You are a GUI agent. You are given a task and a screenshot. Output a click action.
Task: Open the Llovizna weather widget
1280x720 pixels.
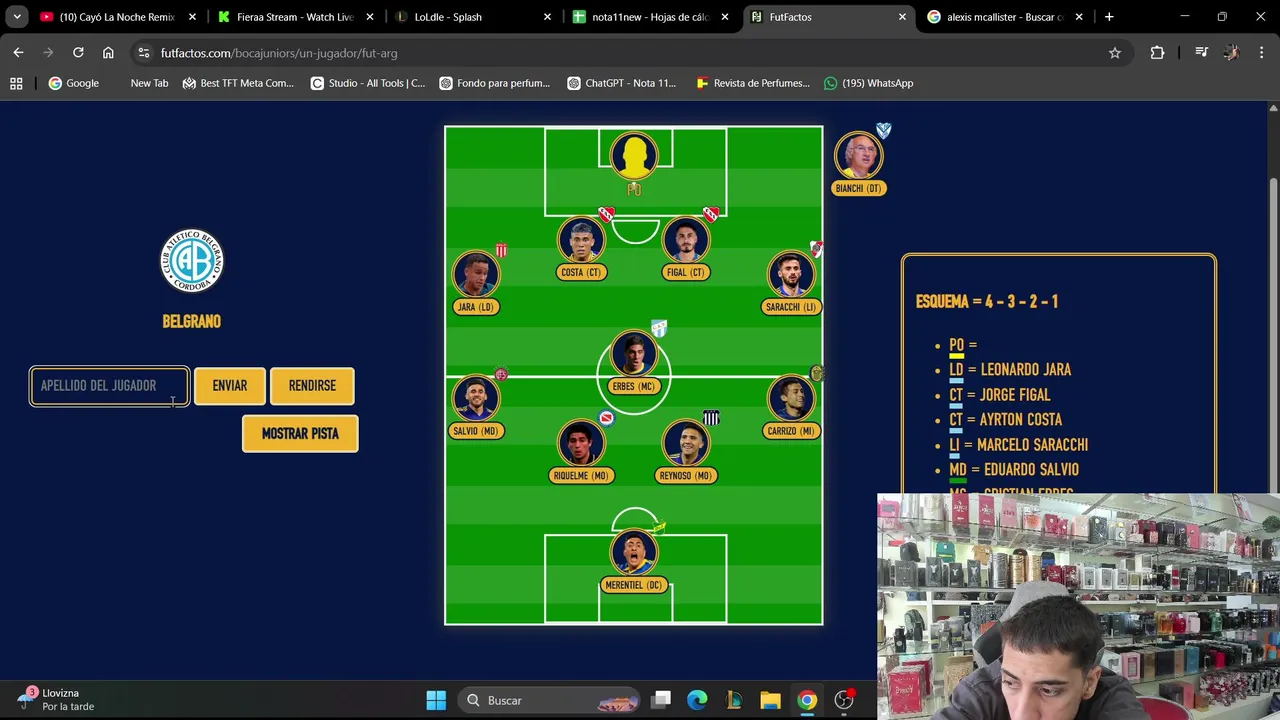click(x=58, y=700)
